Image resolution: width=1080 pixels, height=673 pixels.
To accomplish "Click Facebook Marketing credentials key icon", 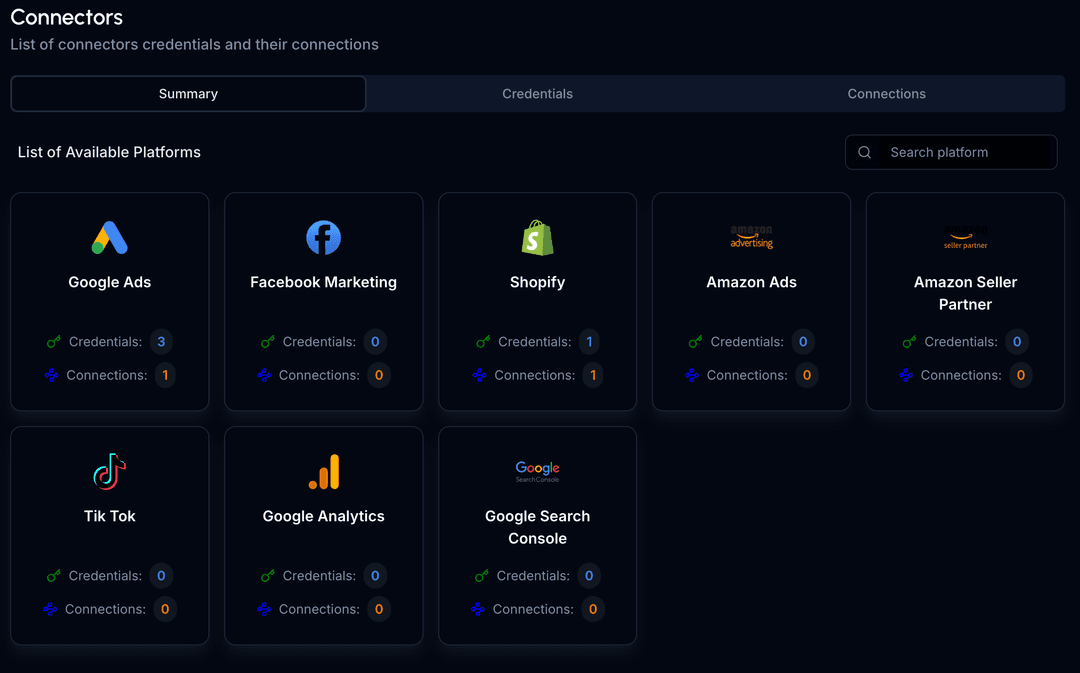I will click(268, 342).
